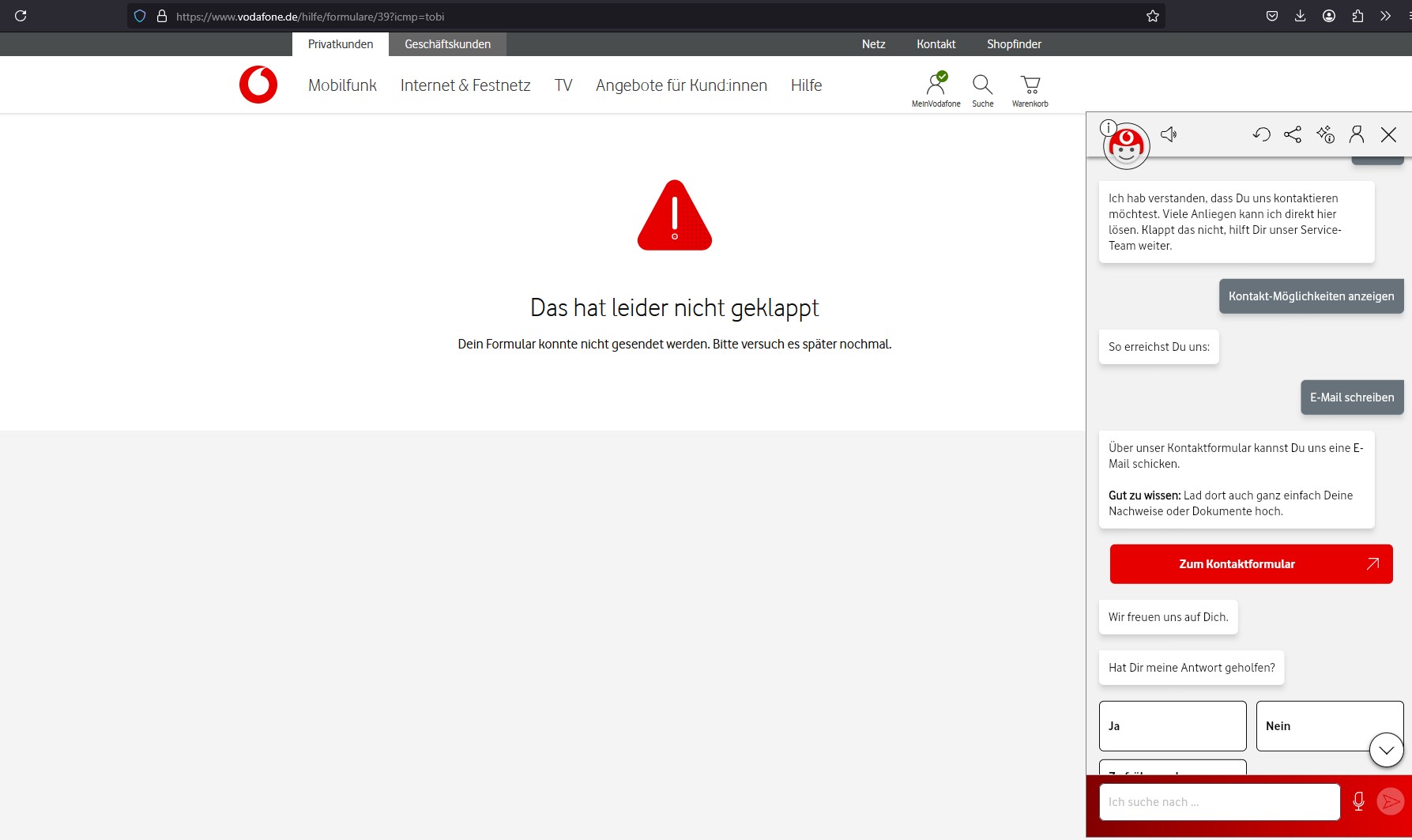Answer Ja to the feedback question
1412x840 pixels.
[1173, 725]
